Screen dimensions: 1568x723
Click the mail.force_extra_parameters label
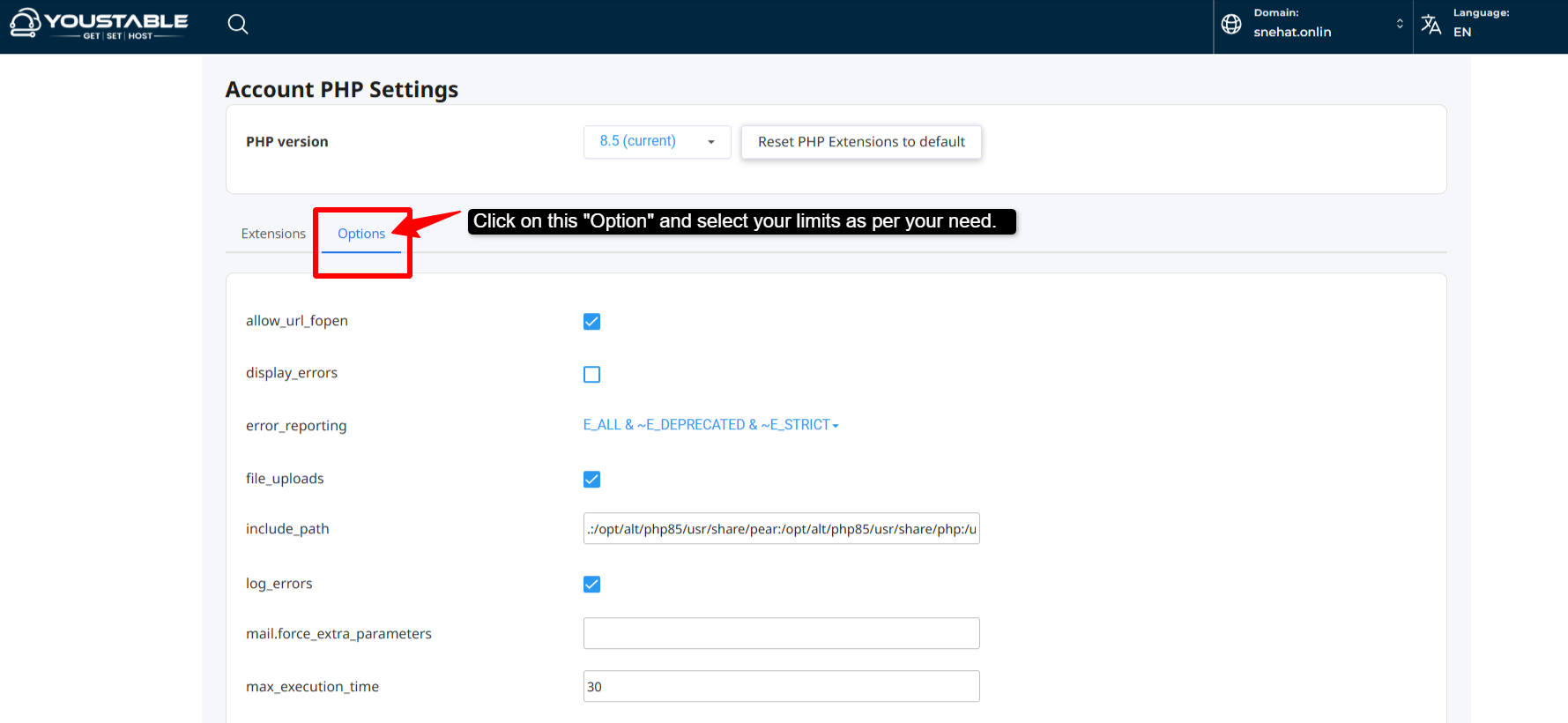[x=338, y=634]
